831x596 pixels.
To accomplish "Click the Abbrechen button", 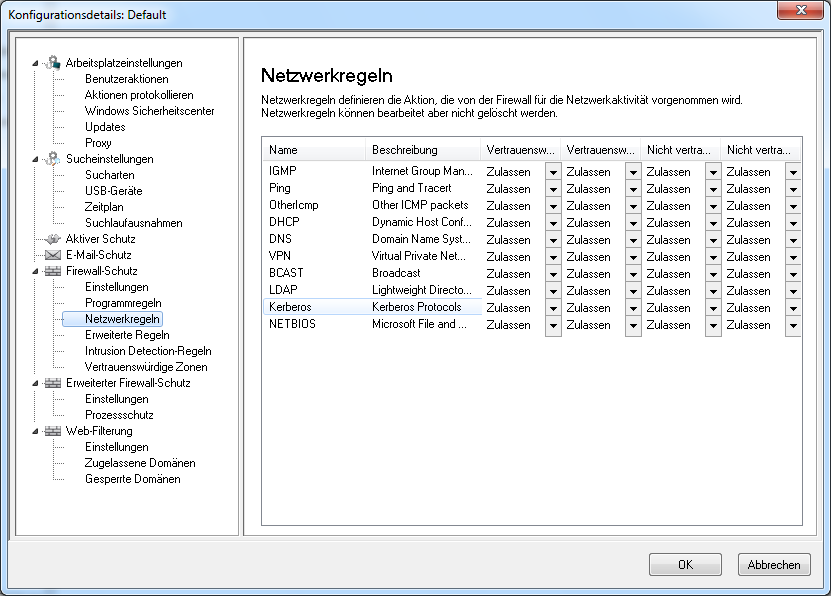I will 774,565.
